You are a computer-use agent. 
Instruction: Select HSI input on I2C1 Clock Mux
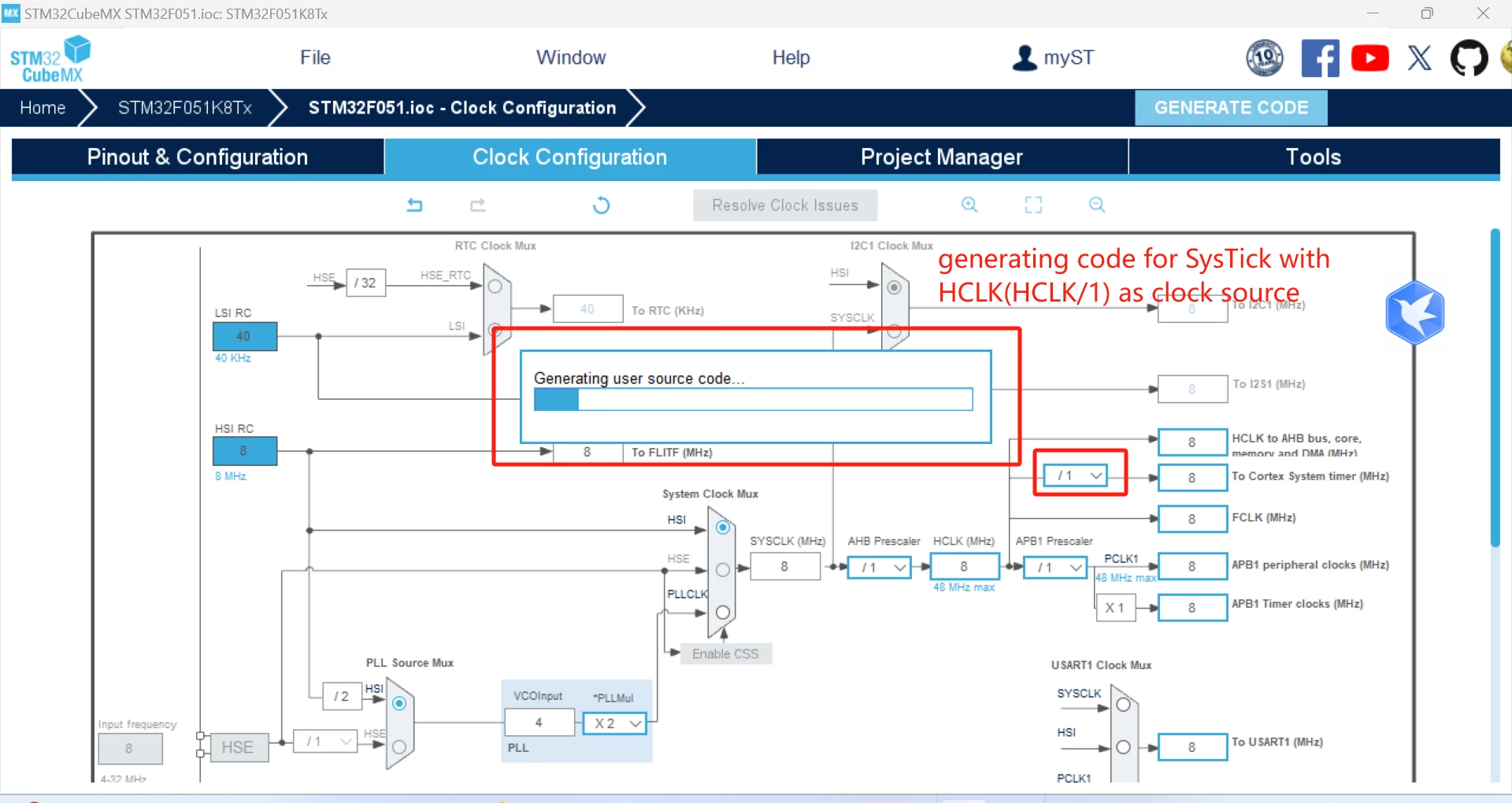click(x=894, y=287)
